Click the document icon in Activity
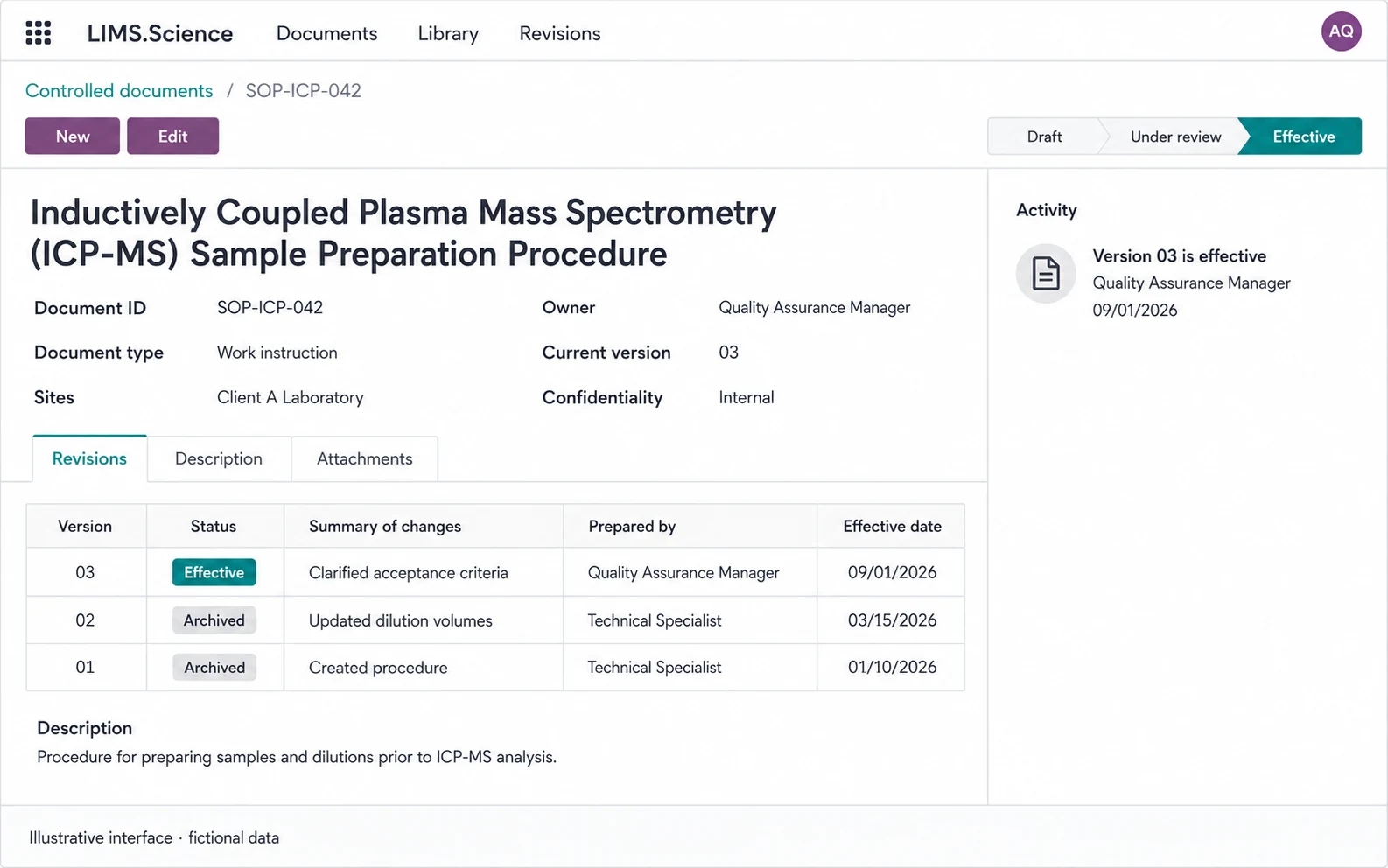 (1046, 274)
